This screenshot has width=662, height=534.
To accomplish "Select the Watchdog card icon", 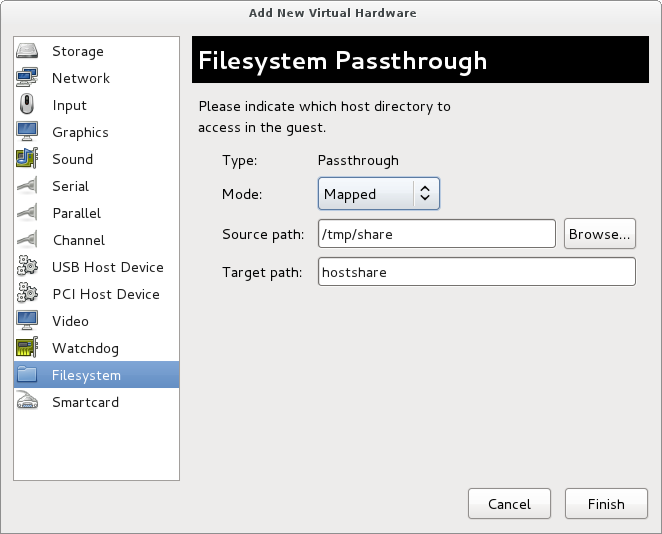I will [x=27, y=348].
